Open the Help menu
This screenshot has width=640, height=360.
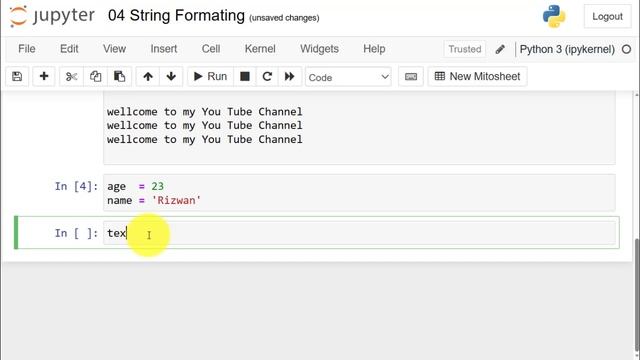[374, 49]
